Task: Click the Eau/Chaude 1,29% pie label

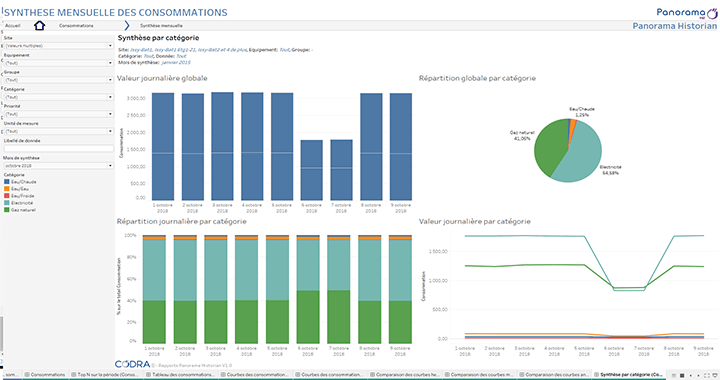Action: 582,112
